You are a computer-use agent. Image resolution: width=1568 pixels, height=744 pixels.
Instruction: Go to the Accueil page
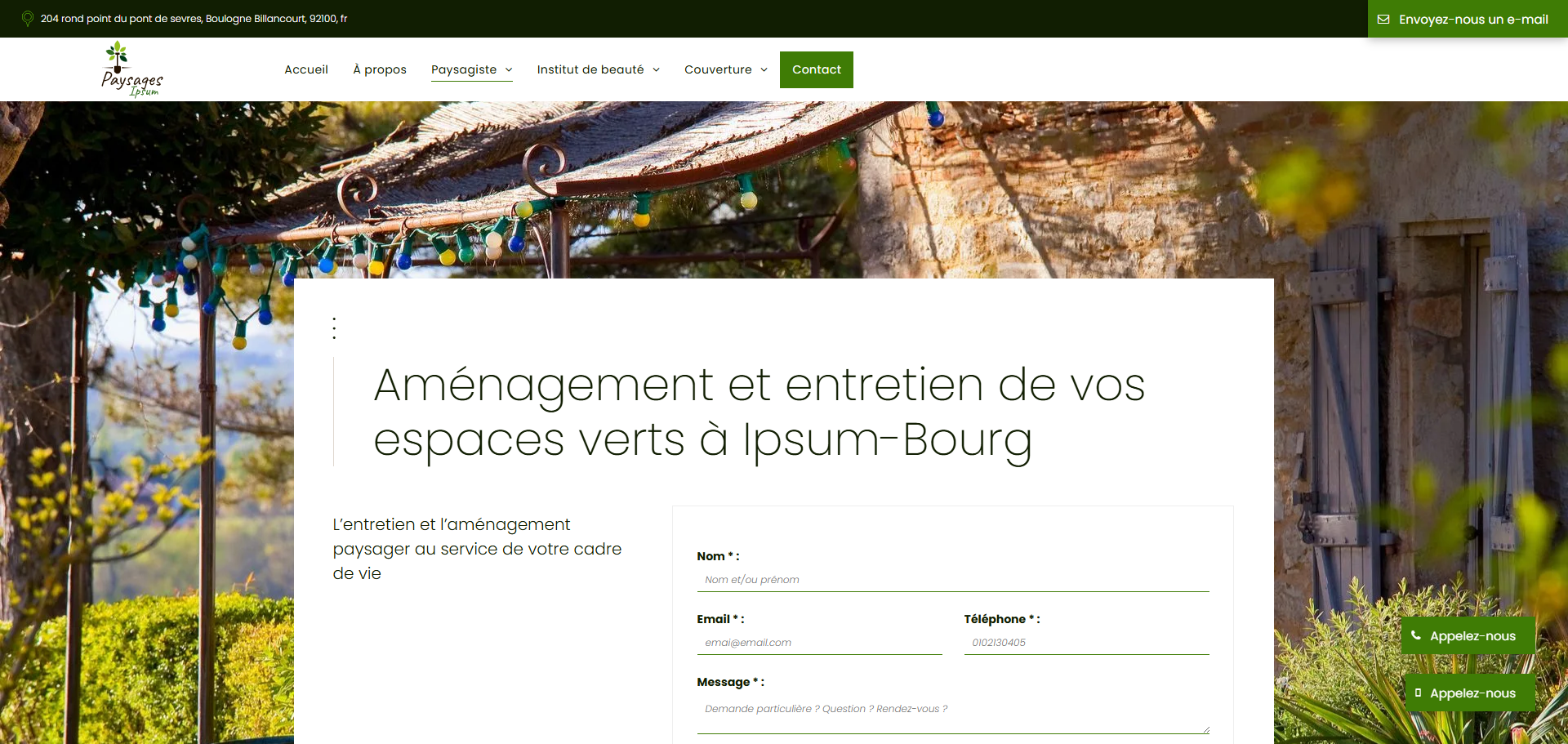[306, 69]
